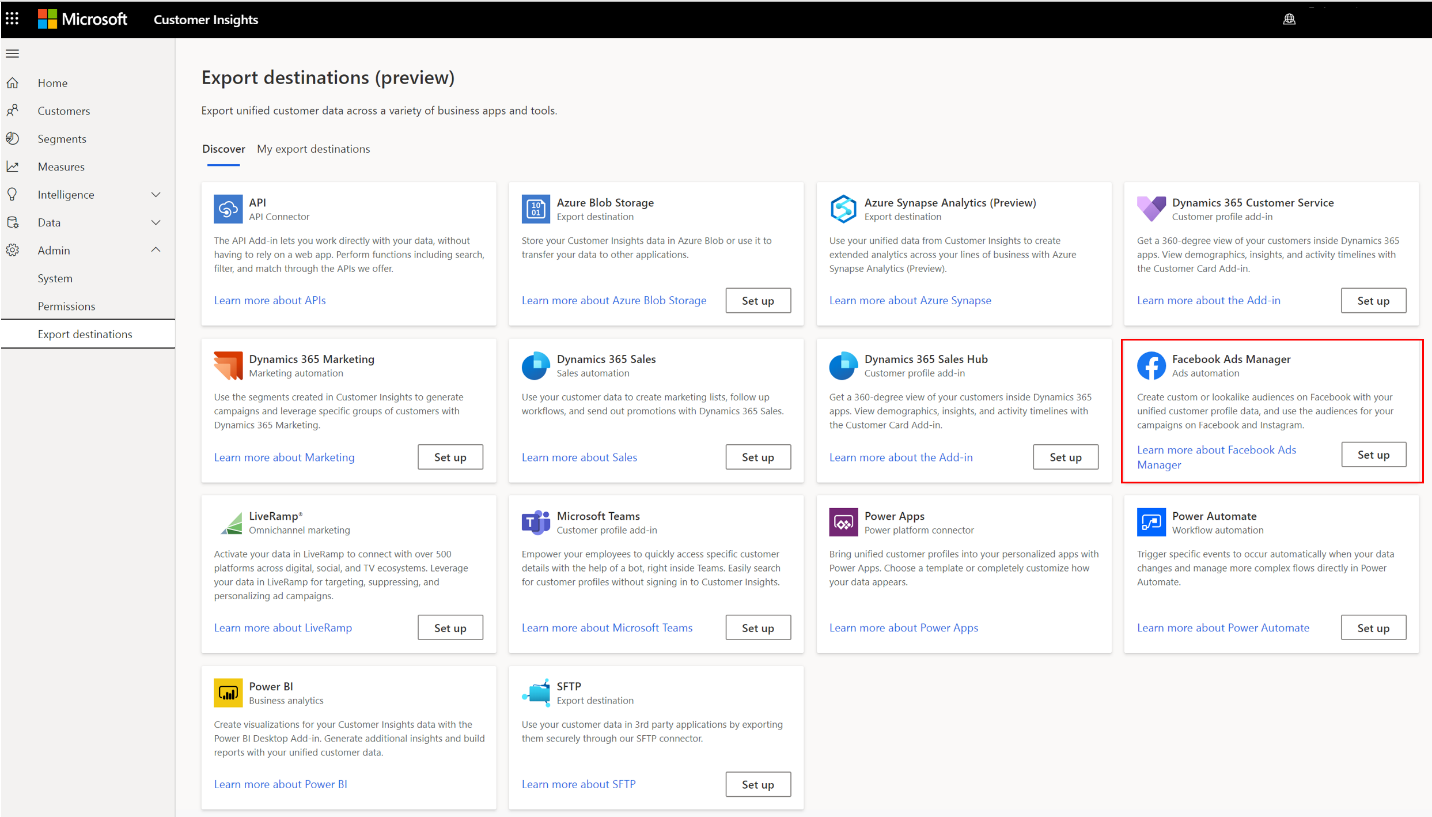
Task: Click the Segments icon in sidebar
Action: pos(13,139)
